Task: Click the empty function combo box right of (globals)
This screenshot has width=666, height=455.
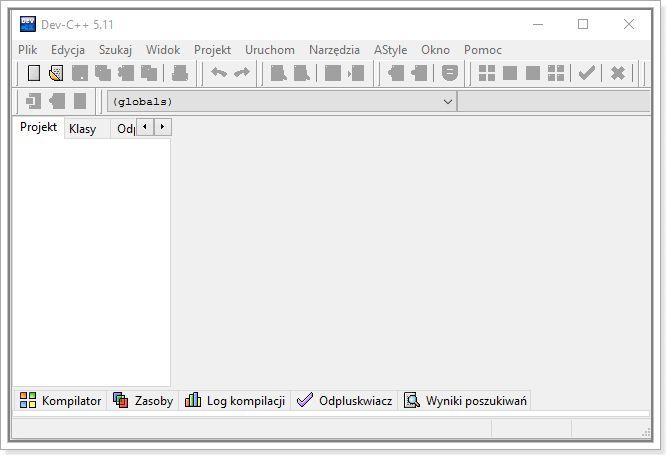Action: pos(554,102)
